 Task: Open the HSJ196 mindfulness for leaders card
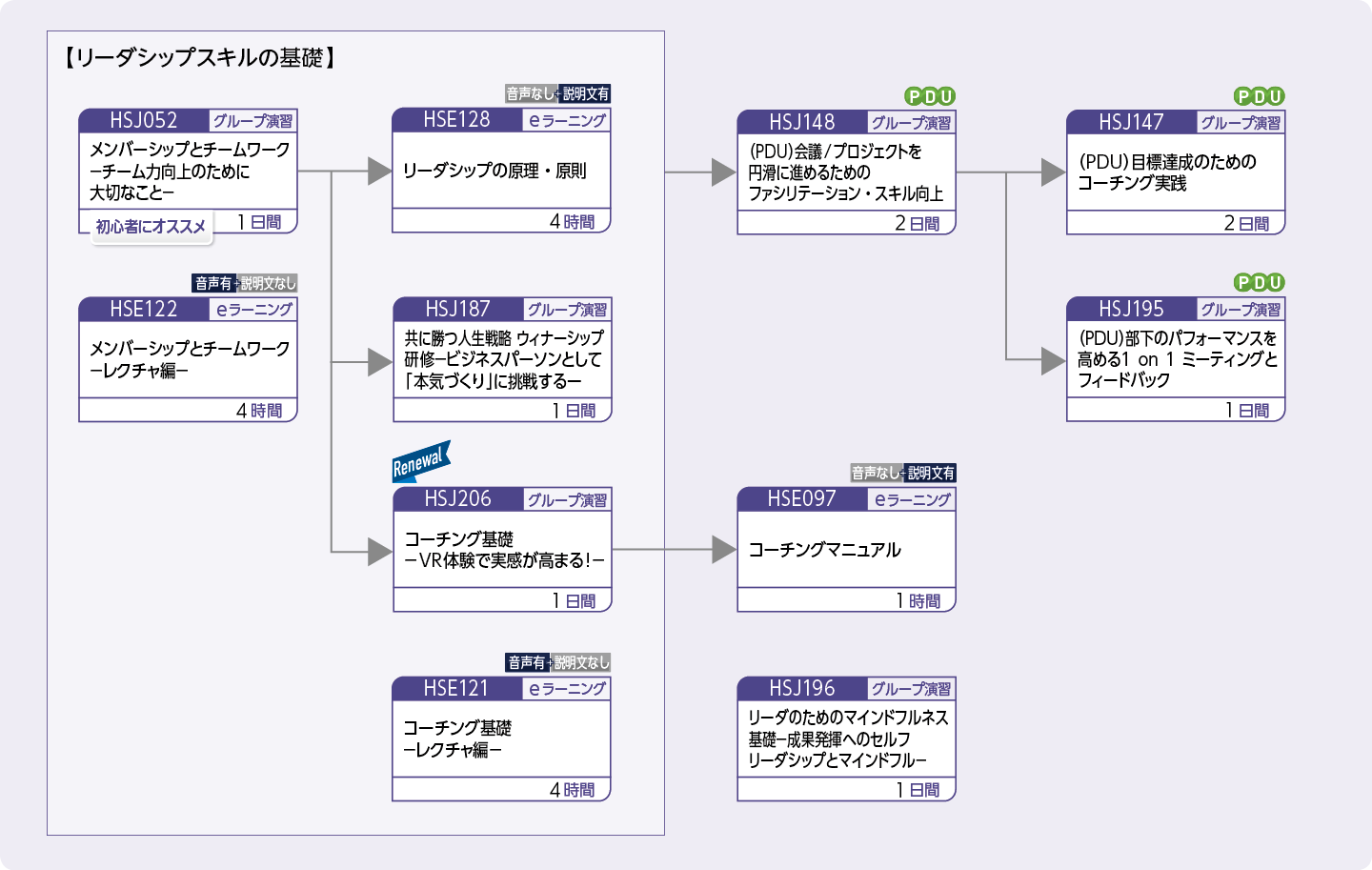pyautogui.click(x=846, y=739)
